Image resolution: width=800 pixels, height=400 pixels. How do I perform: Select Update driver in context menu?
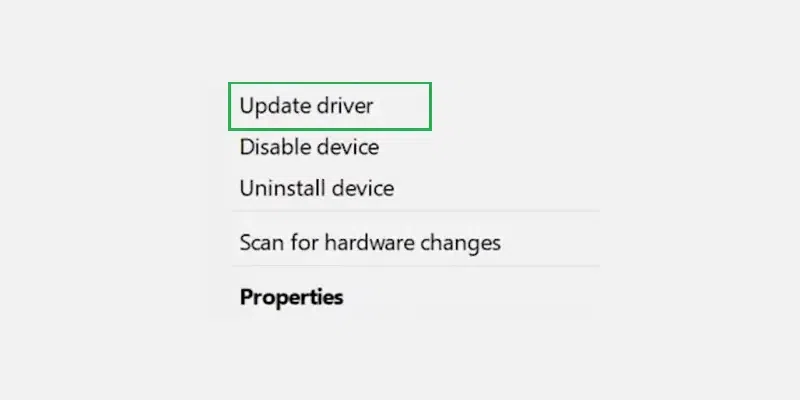point(330,106)
